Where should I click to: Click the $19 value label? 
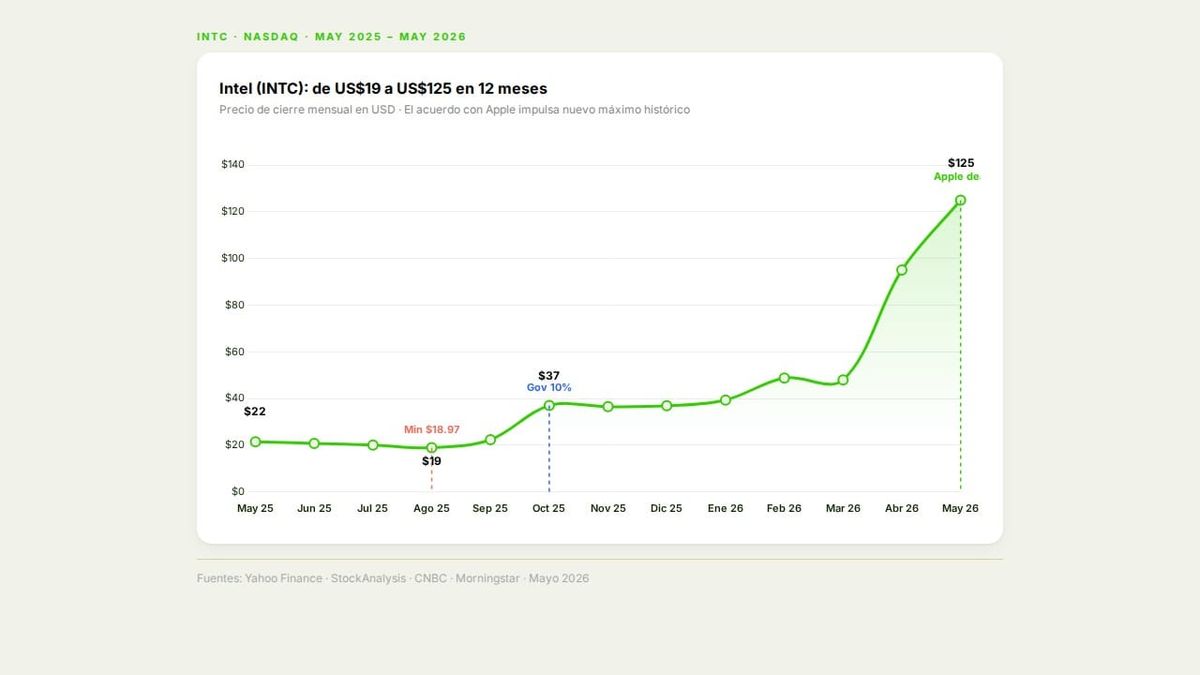point(432,461)
